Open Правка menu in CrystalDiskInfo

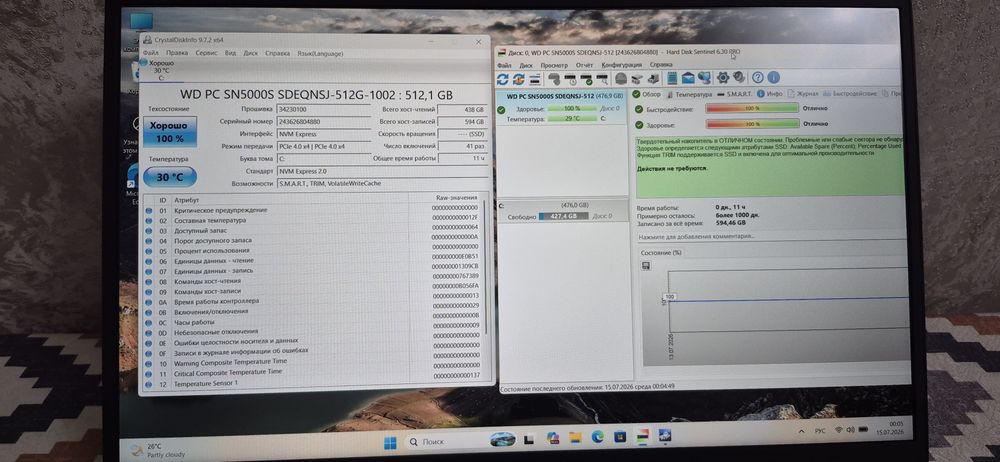(x=177, y=53)
